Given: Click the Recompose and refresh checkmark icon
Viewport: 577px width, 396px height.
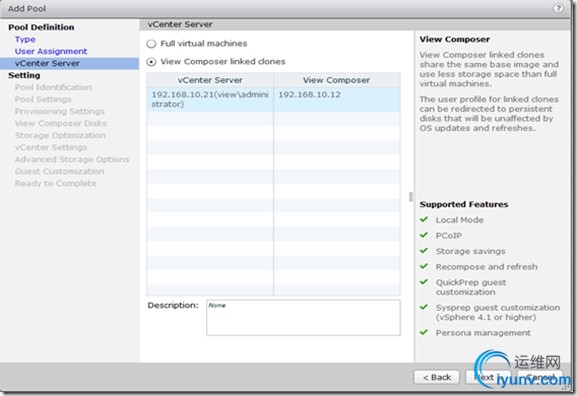Looking at the screenshot, I should pyautogui.click(x=424, y=266).
